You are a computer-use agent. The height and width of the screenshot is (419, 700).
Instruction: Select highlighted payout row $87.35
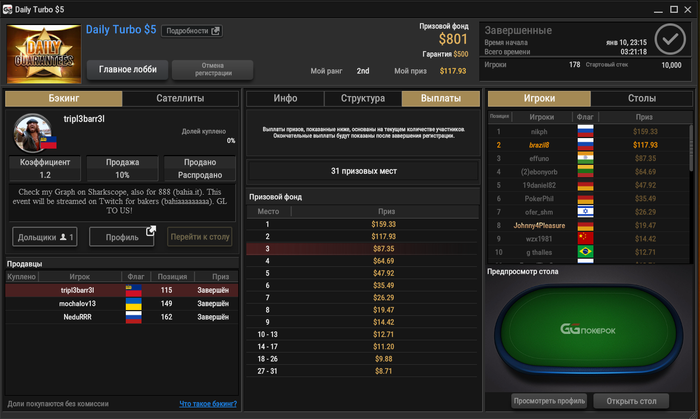pyautogui.click(x=362, y=249)
